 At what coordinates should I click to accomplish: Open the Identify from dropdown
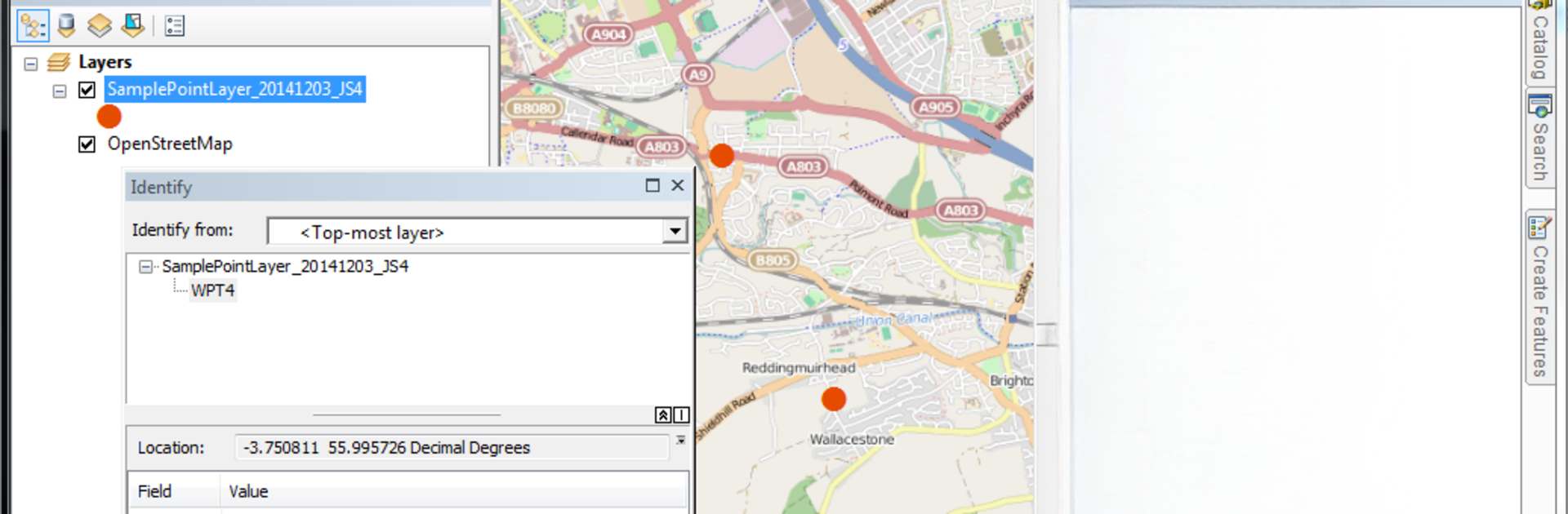(675, 232)
